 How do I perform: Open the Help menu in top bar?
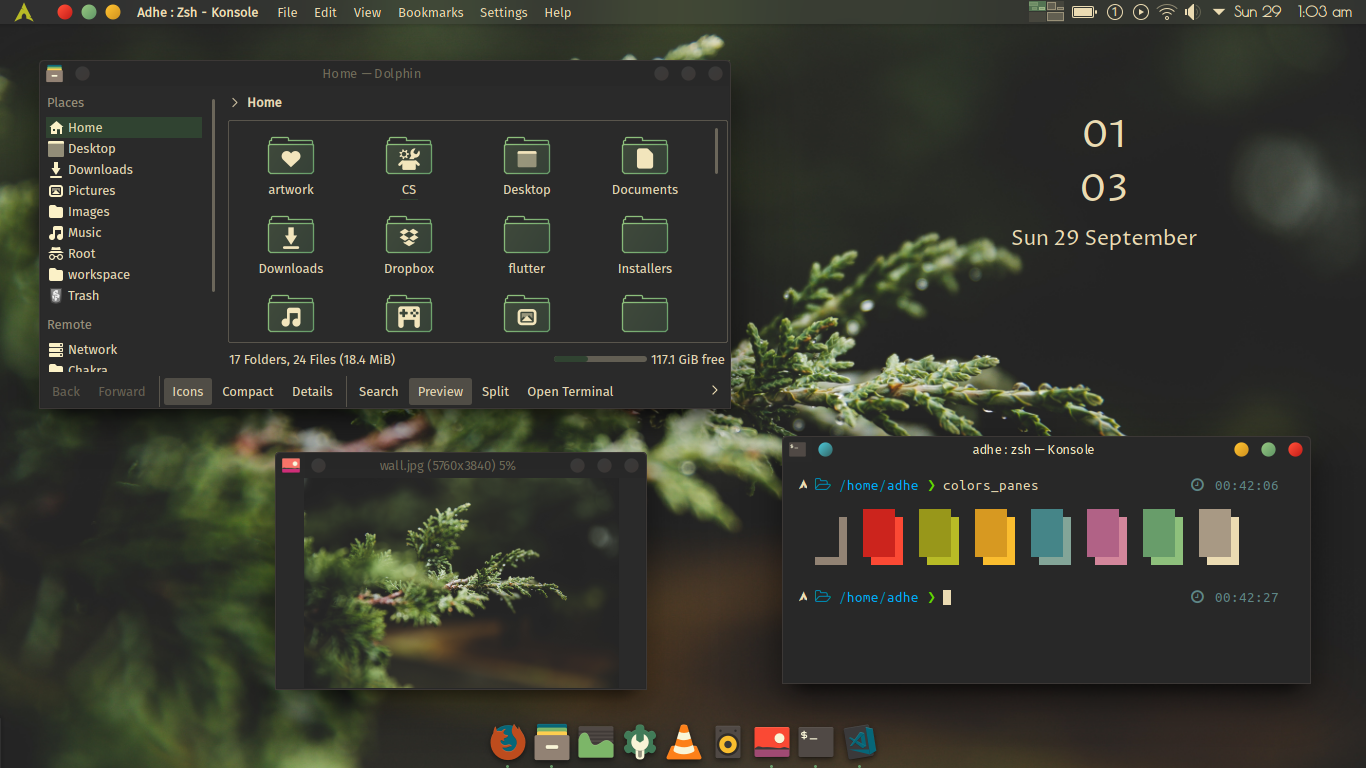click(558, 12)
